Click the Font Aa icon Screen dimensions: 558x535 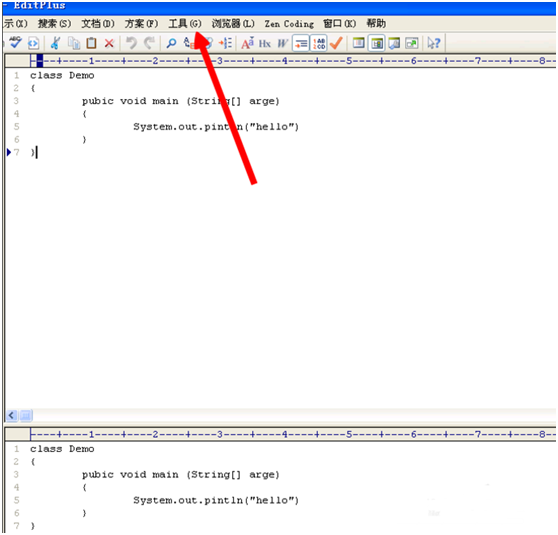pos(248,43)
